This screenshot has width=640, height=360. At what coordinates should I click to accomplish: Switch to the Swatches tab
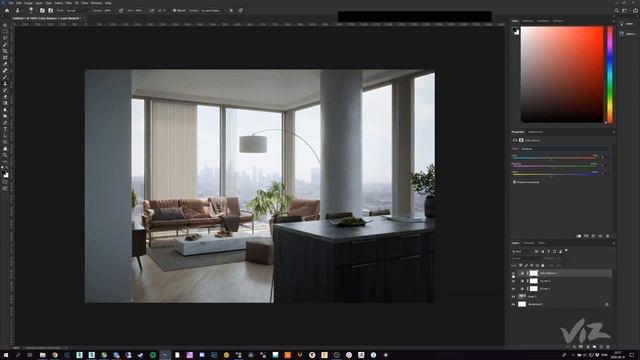tap(527, 21)
